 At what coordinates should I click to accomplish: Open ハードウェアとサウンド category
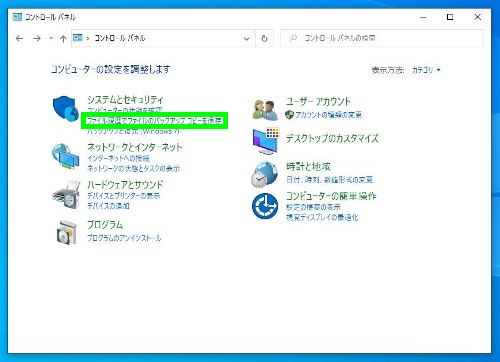coord(125,184)
